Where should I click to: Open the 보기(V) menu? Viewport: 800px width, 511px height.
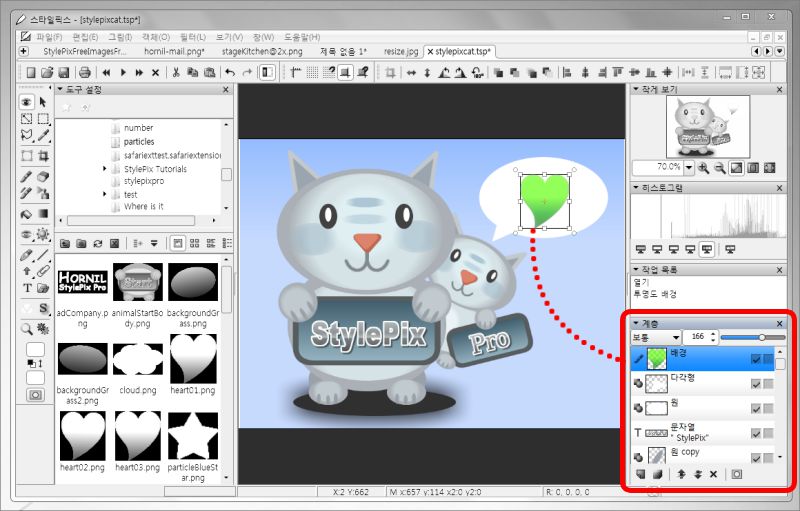229,37
